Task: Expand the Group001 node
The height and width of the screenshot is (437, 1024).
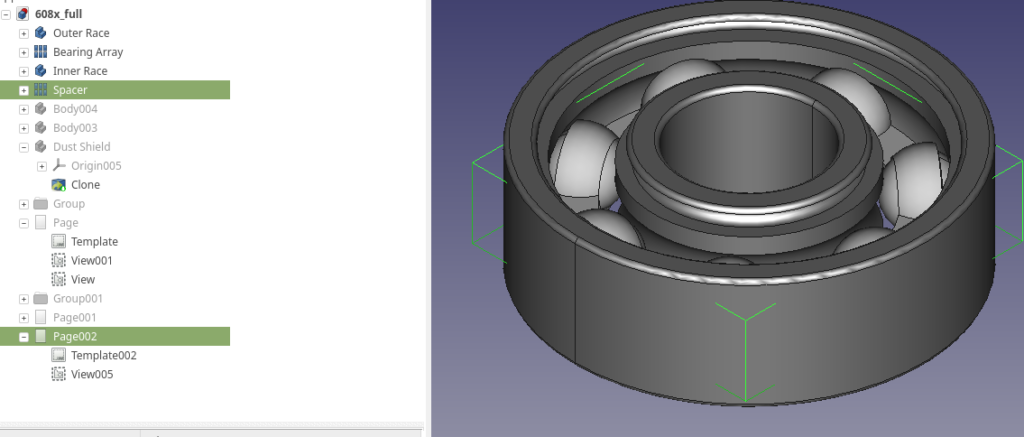Action: tap(24, 299)
